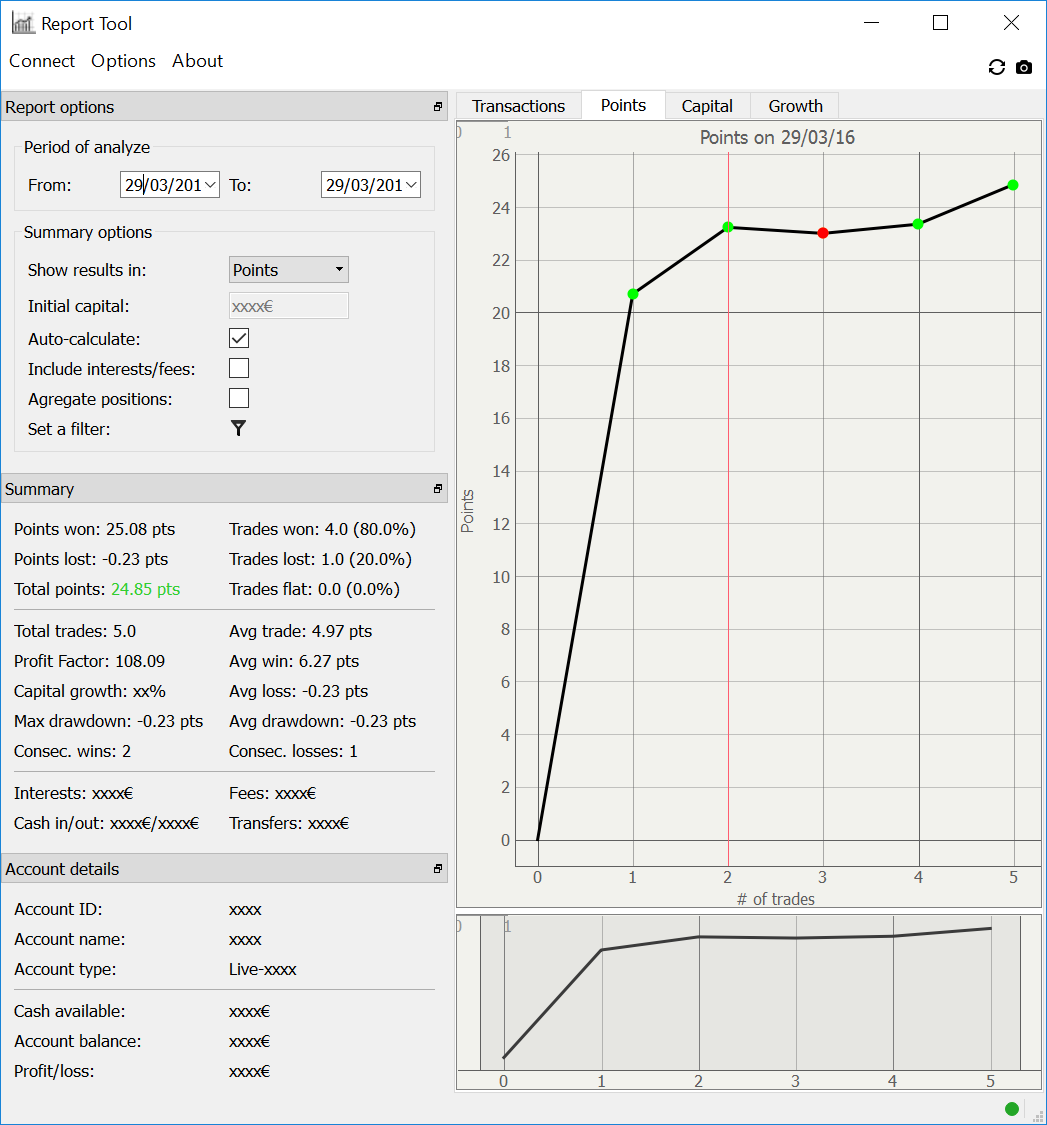Click the Points on 29/03/16 chart title
1047x1125 pixels.
click(777, 138)
